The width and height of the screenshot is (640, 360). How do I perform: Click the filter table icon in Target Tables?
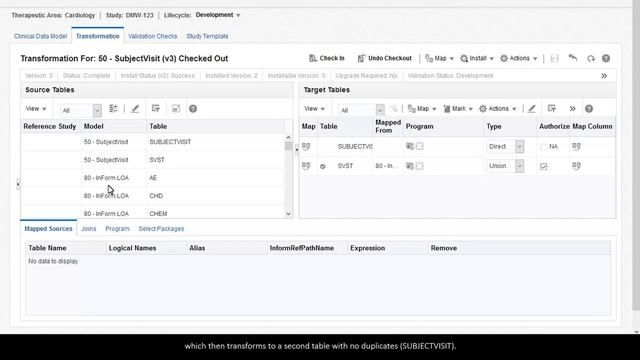pos(552,109)
